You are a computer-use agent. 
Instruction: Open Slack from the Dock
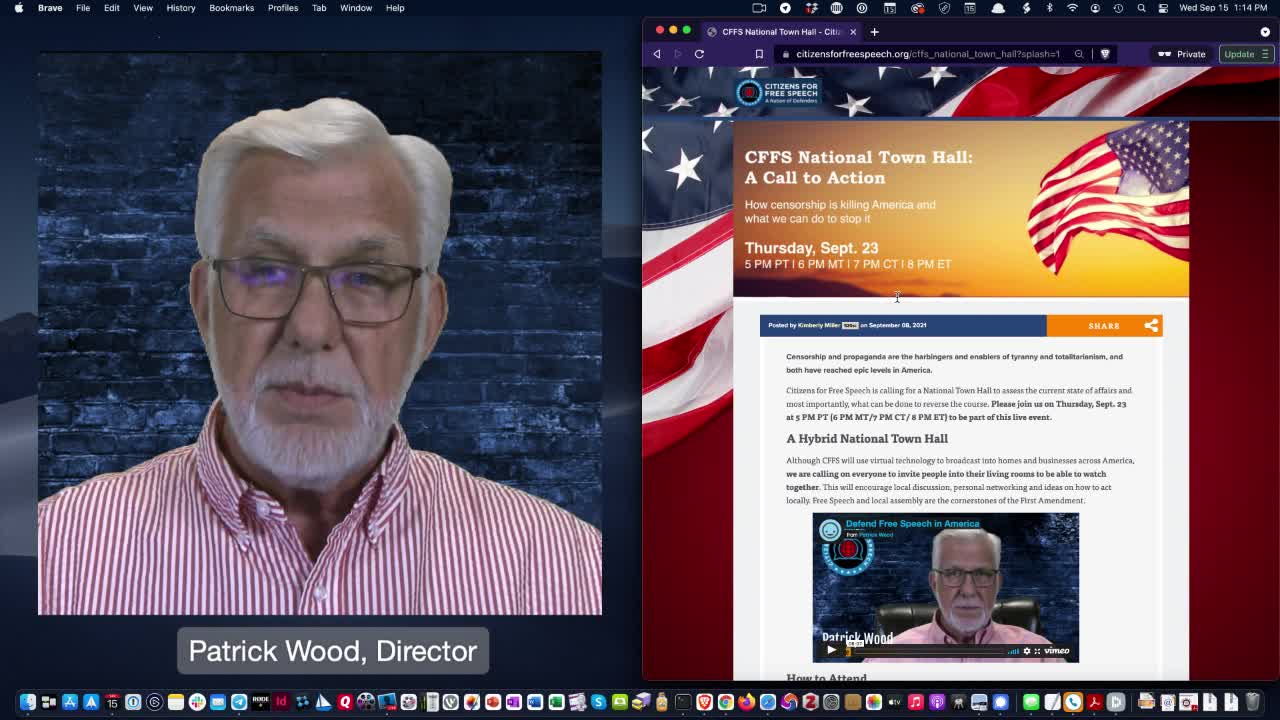(x=197, y=702)
